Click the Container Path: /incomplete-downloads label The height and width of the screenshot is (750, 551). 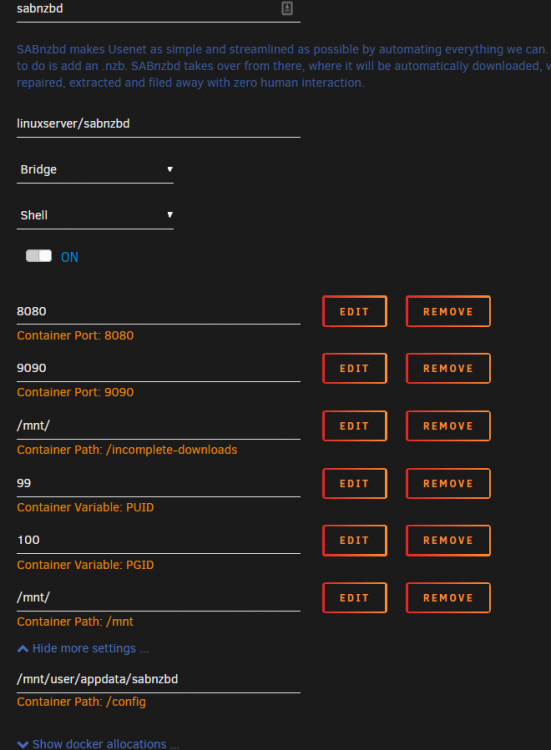point(127,450)
